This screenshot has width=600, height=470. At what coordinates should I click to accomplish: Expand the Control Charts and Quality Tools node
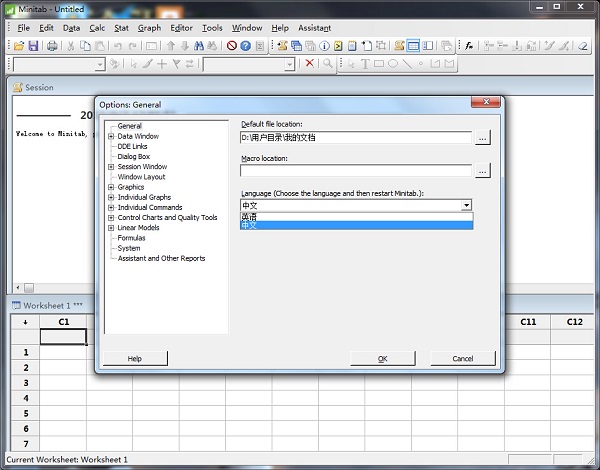(111, 217)
